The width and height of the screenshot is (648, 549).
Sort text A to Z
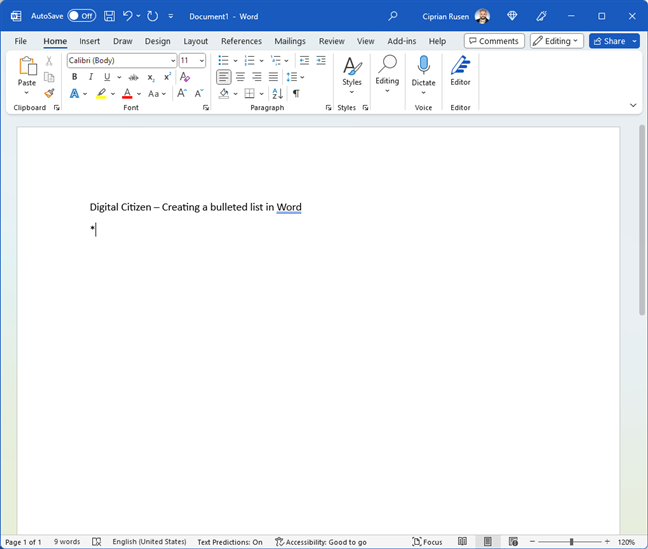pyautogui.click(x=278, y=94)
